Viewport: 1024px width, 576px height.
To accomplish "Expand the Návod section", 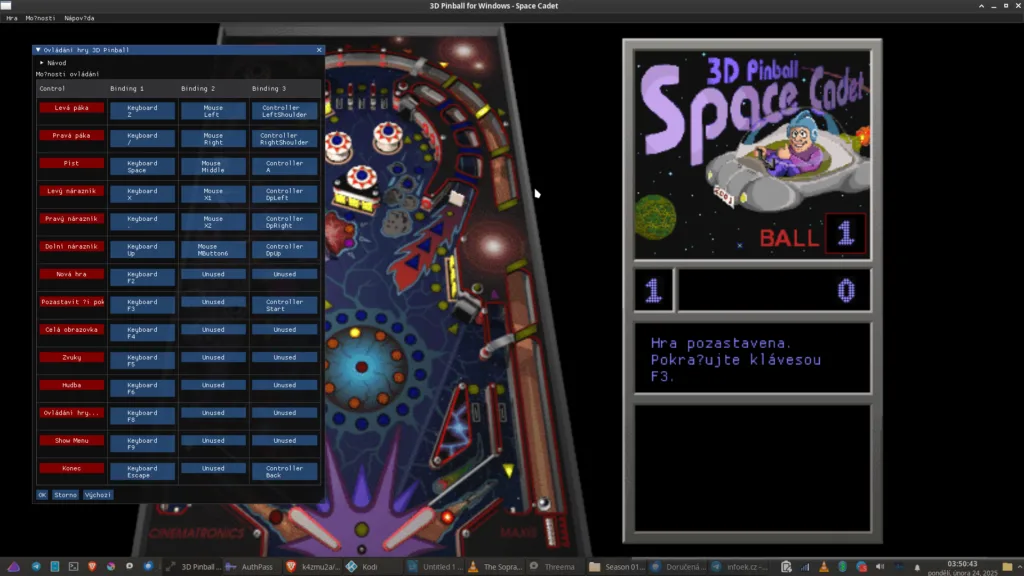I will click(42, 62).
